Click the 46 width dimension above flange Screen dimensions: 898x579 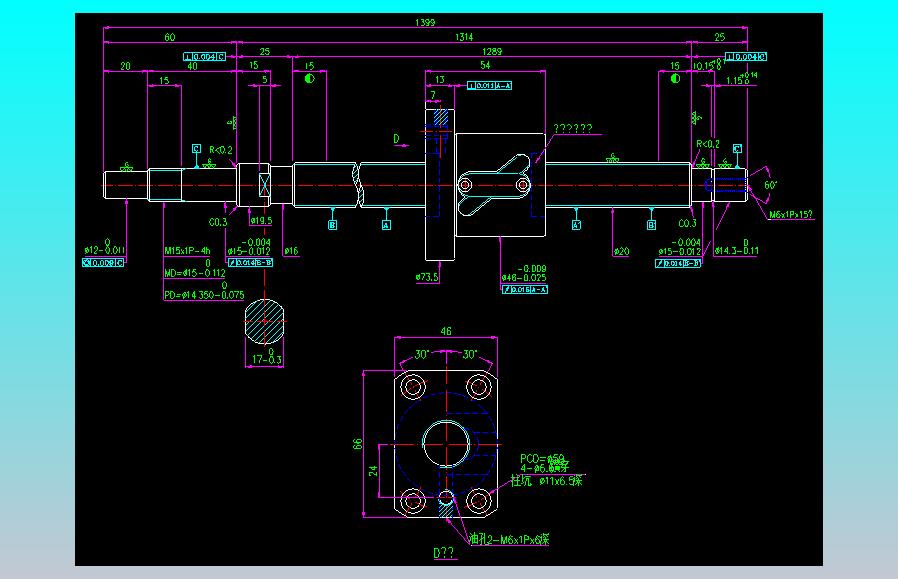coord(446,331)
